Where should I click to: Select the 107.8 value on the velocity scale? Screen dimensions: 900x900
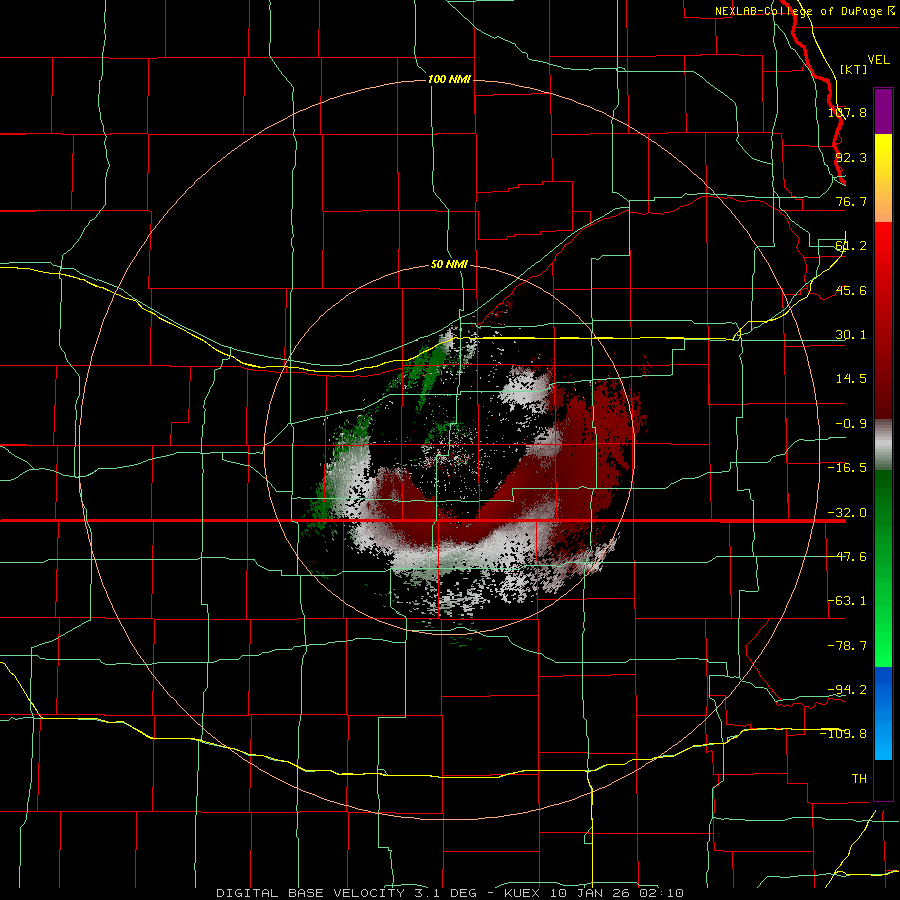(847, 112)
